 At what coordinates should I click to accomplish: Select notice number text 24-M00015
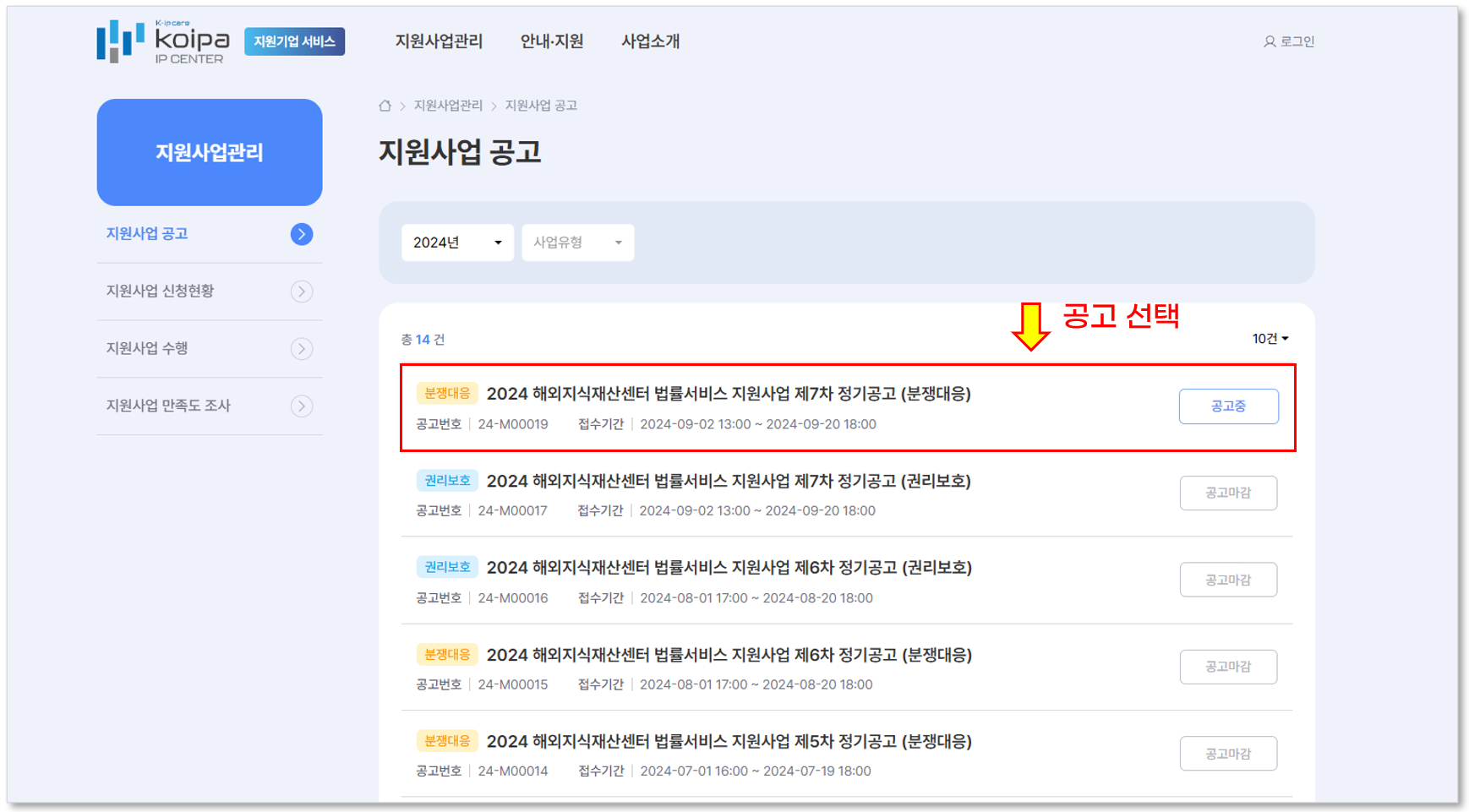point(513,685)
